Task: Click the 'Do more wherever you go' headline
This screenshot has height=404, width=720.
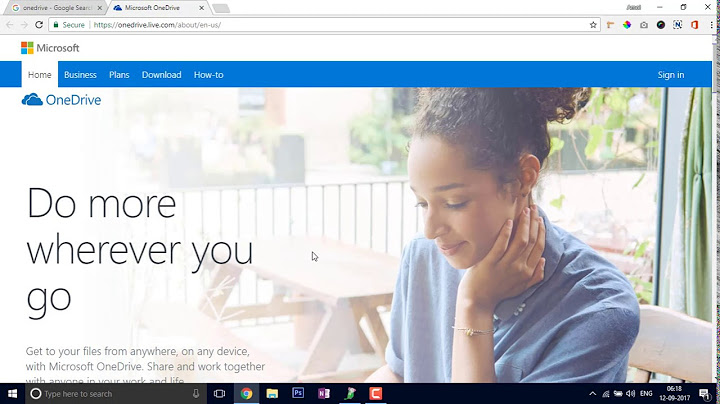Action: click(x=140, y=250)
